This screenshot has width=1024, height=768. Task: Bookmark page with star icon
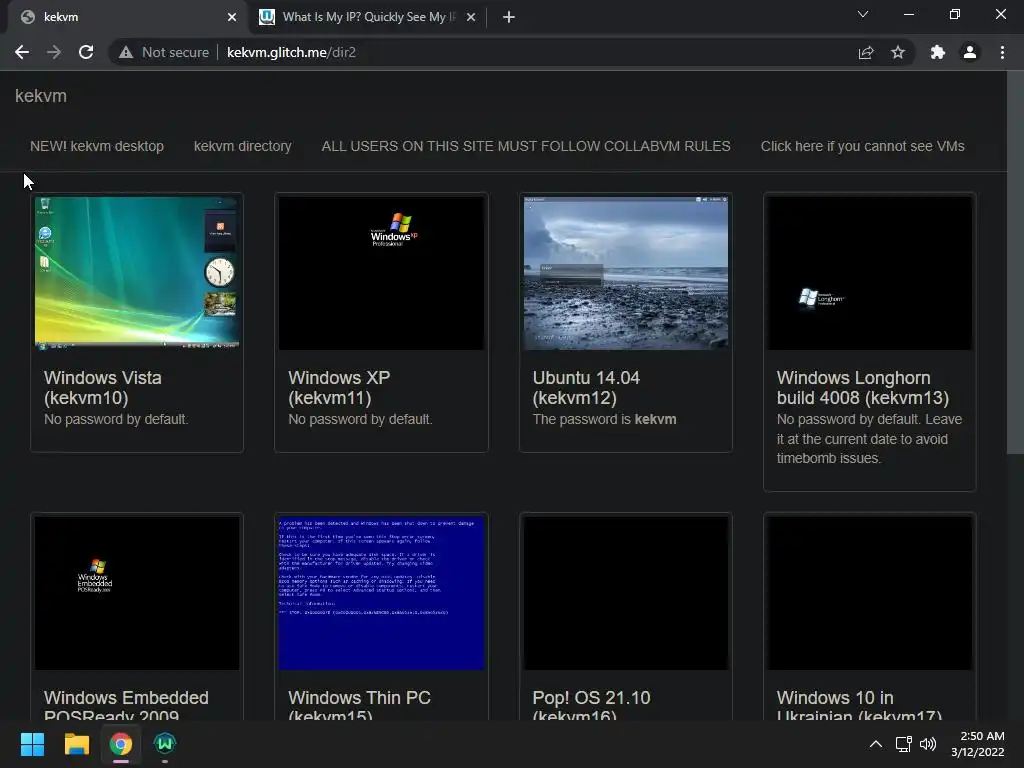[898, 52]
